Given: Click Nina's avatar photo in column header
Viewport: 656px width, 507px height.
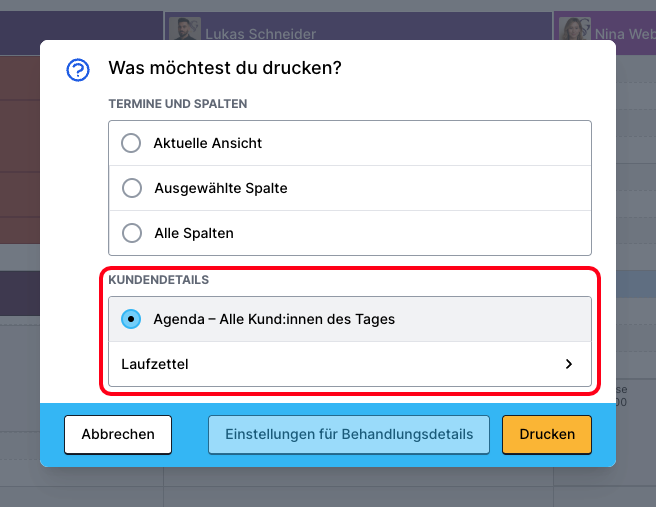Looking at the screenshot, I should pos(574,31).
